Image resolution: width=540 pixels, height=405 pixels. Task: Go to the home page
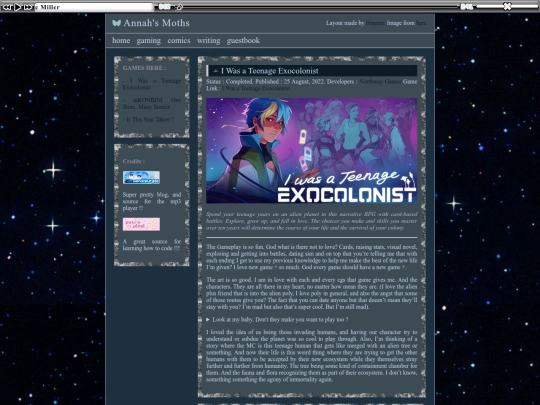[x=121, y=40]
